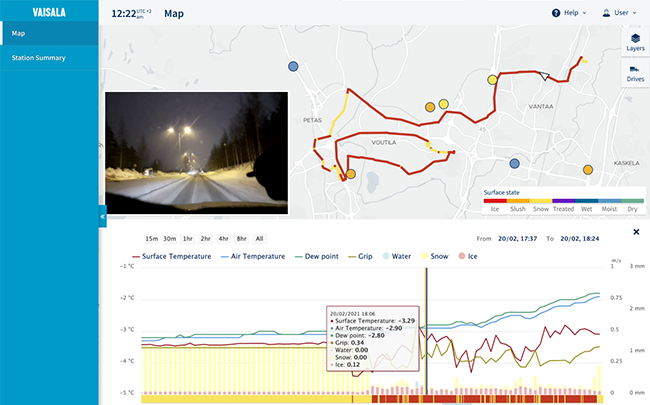Show All time range data

click(x=259, y=239)
